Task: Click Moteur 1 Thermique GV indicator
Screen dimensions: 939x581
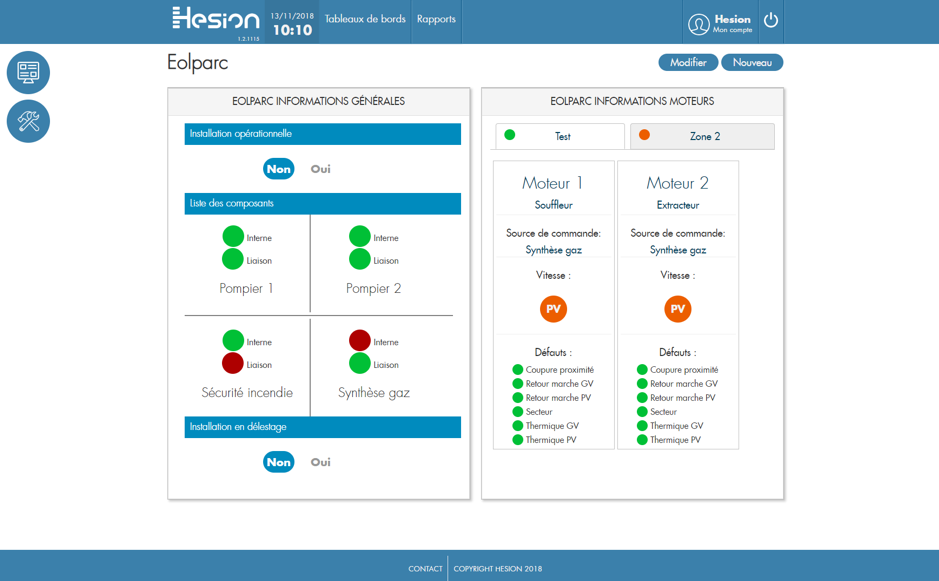Action: 518,426
